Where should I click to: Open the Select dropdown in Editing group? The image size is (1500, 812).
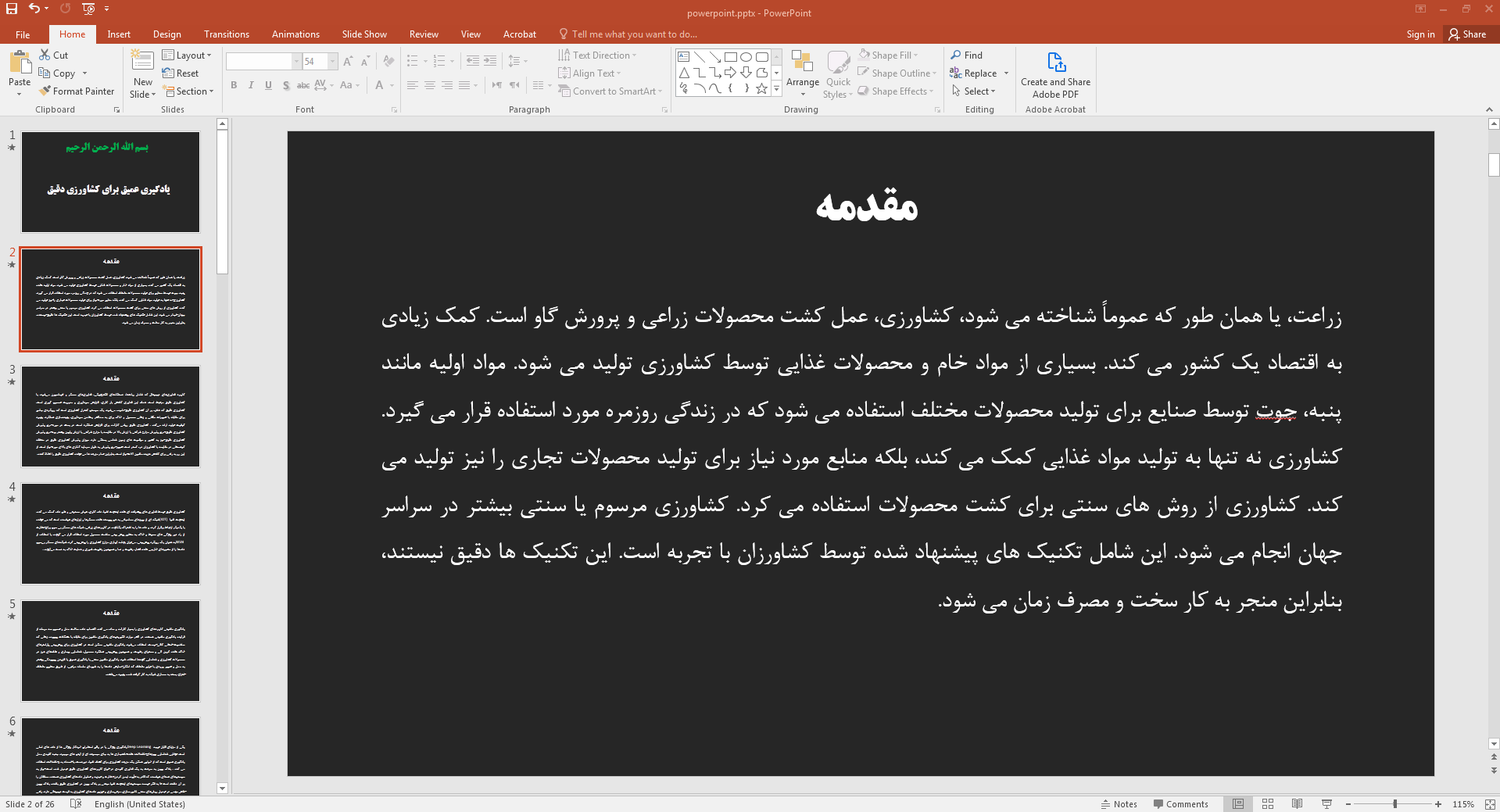[x=974, y=91]
